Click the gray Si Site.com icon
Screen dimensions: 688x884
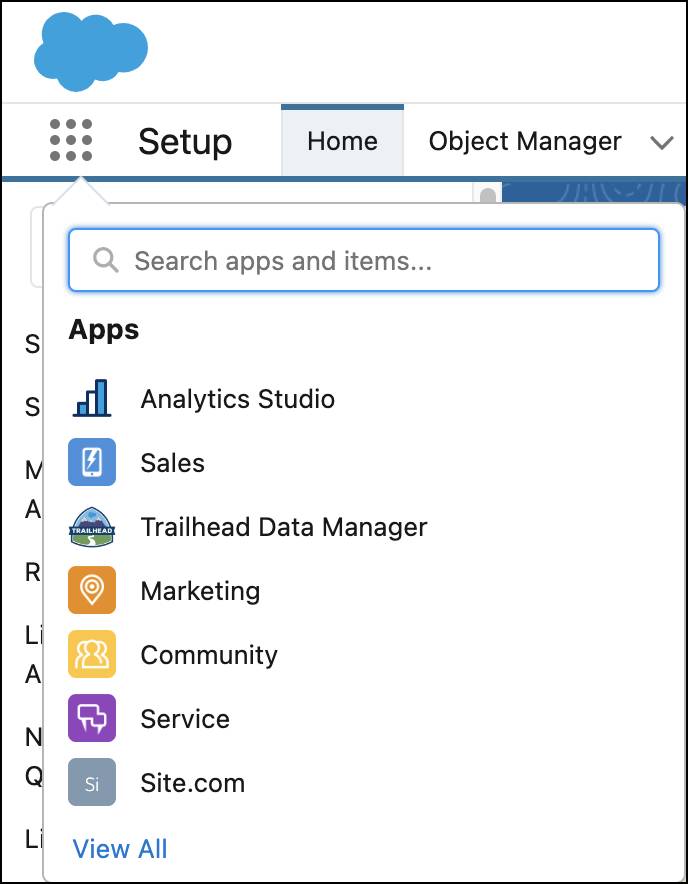[x=92, y=783]
